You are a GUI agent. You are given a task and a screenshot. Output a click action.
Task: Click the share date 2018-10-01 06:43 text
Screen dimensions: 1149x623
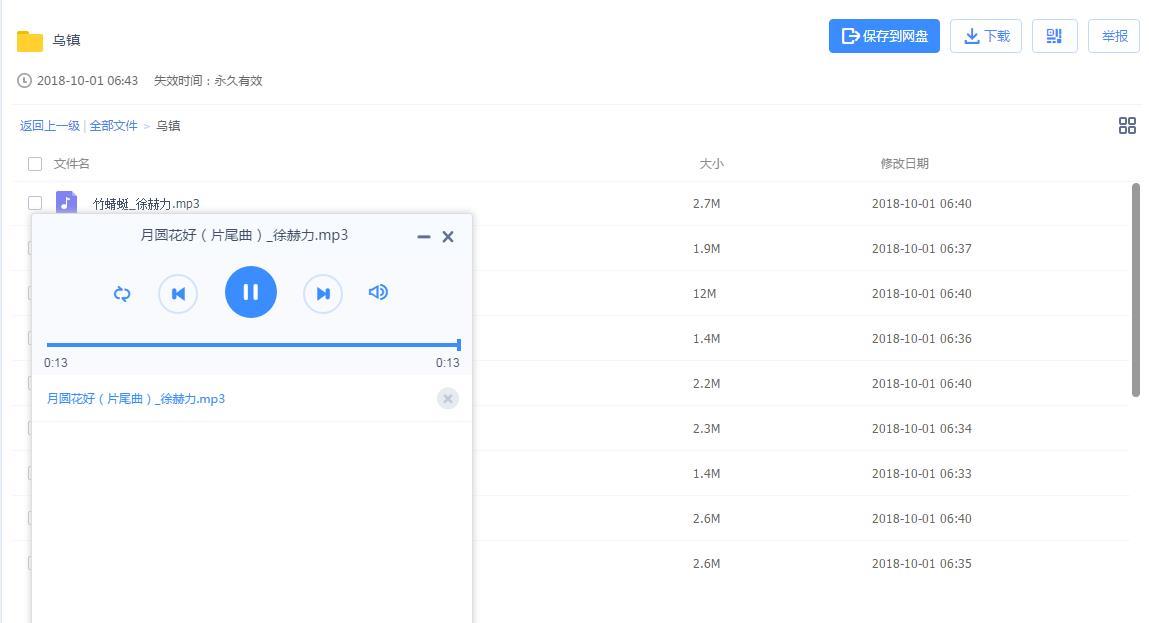tap(87, 81)
